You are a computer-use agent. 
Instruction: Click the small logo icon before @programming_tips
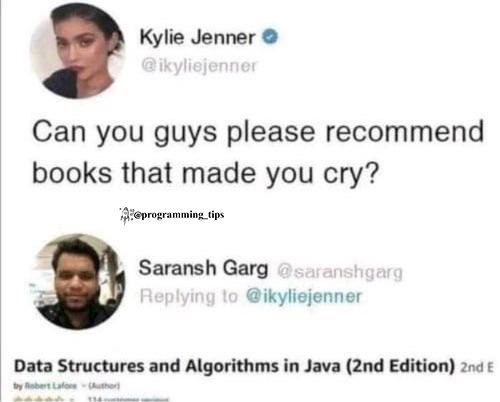click(127, 214)
